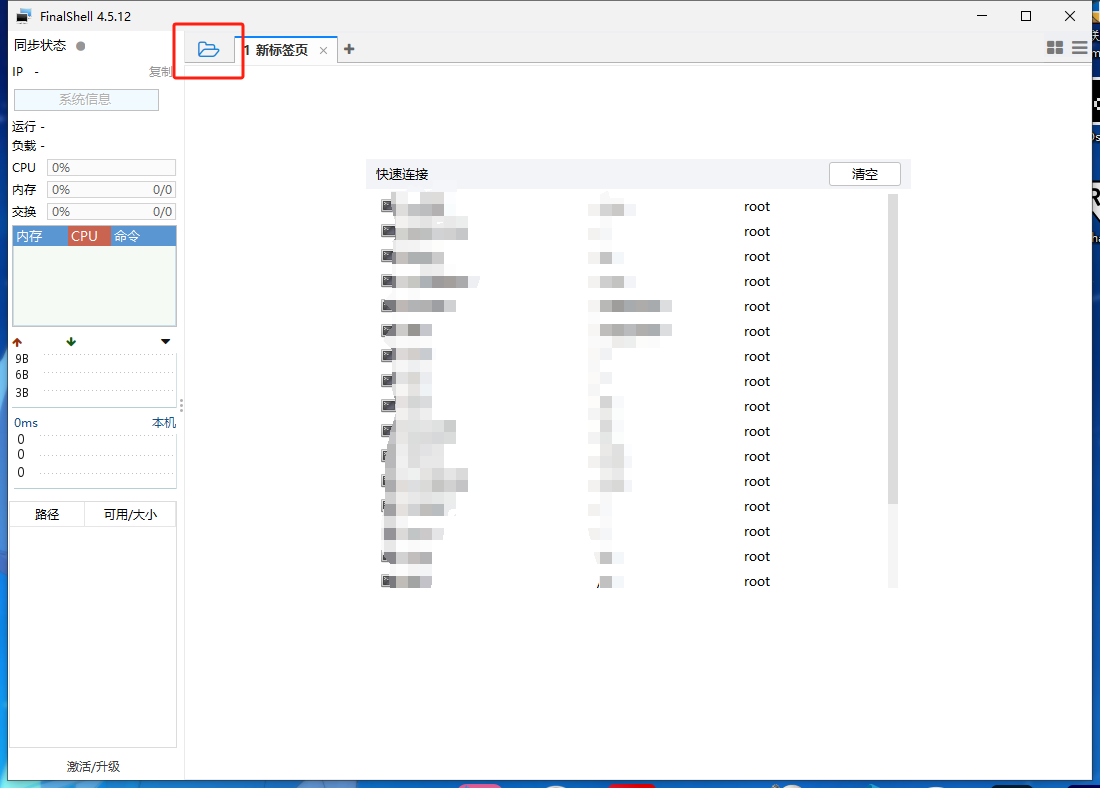Click the green download arrow icon
This screenshot has height=788, width=1100.
pos(71,342)
